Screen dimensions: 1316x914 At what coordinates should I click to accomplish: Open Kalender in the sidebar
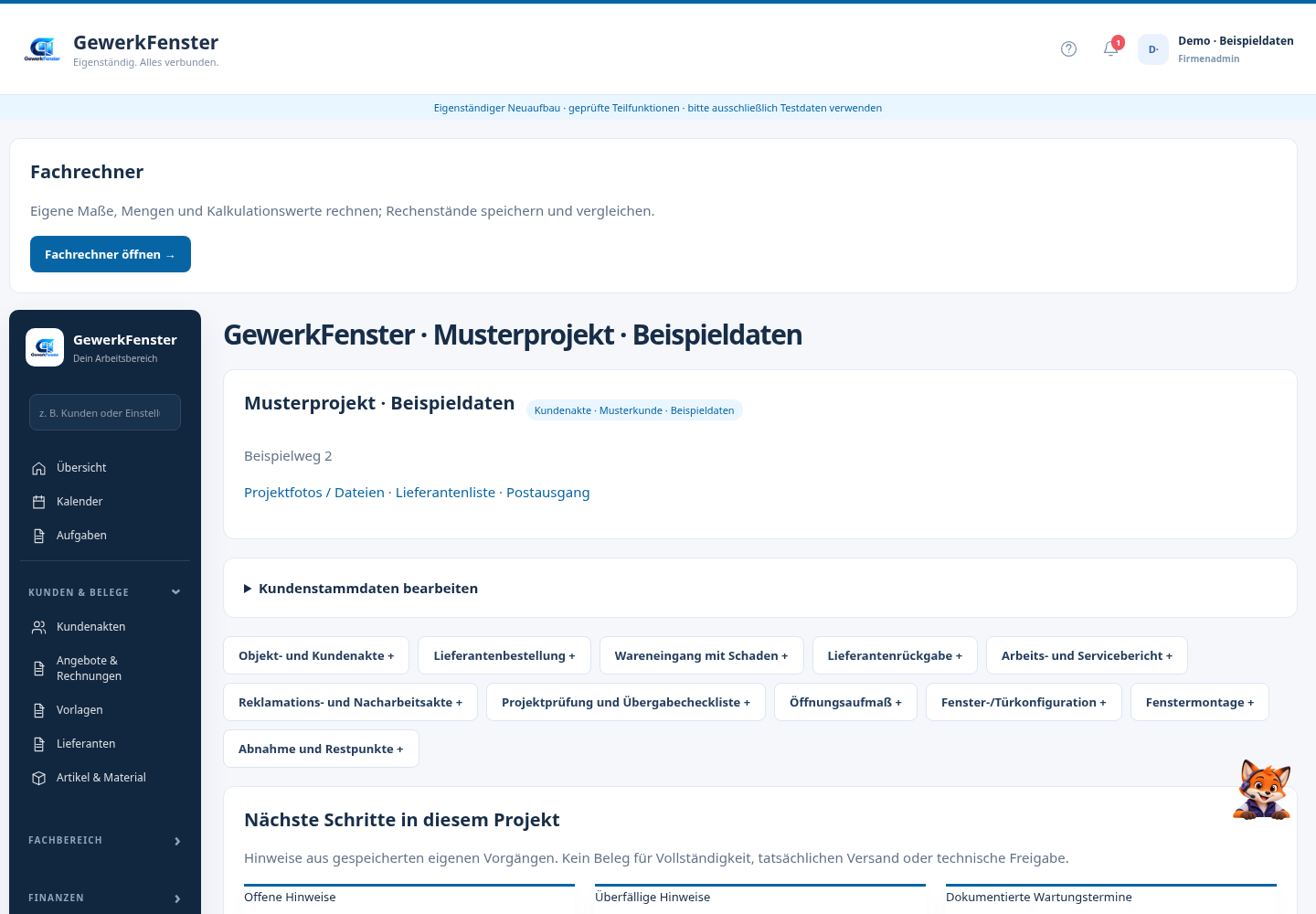pos(105,502)
